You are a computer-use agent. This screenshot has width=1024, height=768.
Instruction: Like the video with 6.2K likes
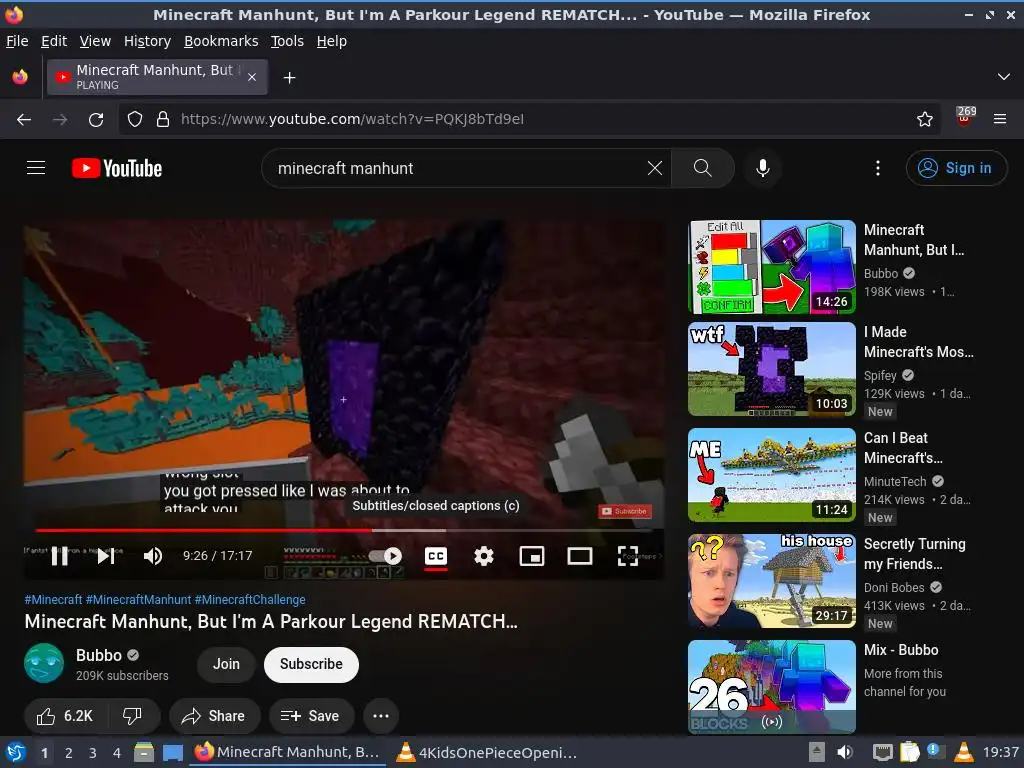[65, 716]
